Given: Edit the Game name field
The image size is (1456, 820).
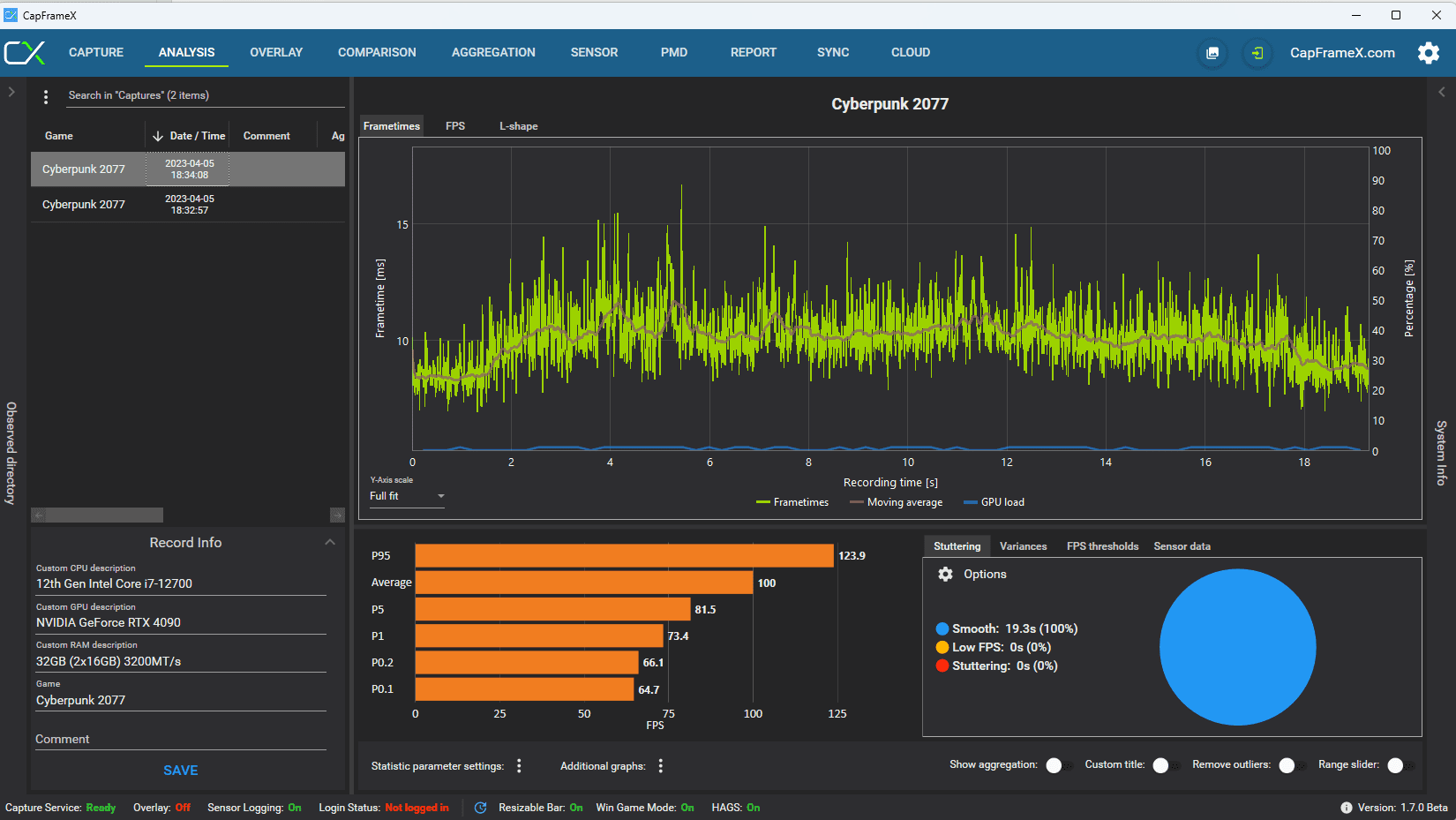Looking at the screenshot, I should click(180, 701).
